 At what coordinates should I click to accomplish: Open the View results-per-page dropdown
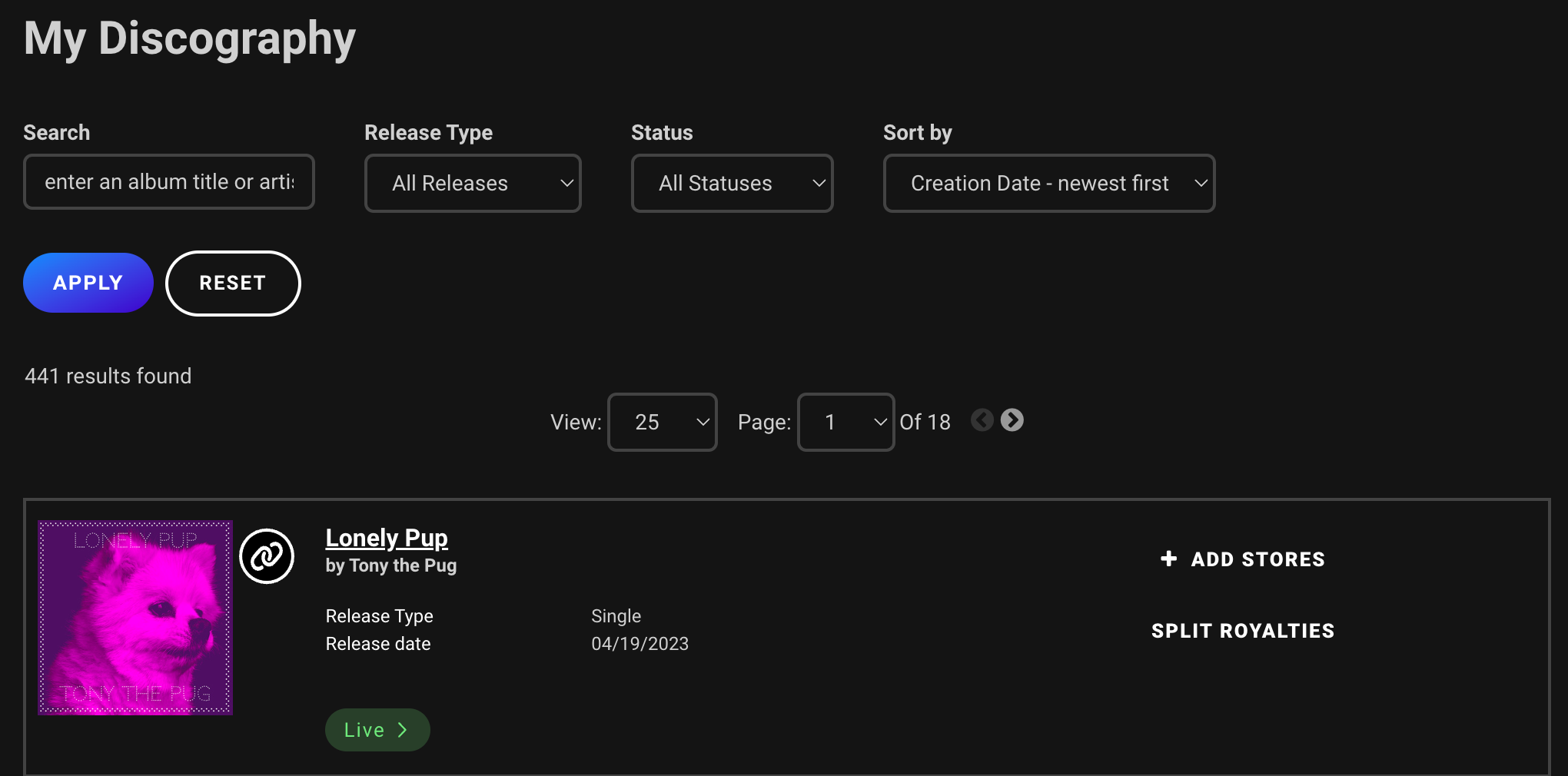(x=662, y=422)
